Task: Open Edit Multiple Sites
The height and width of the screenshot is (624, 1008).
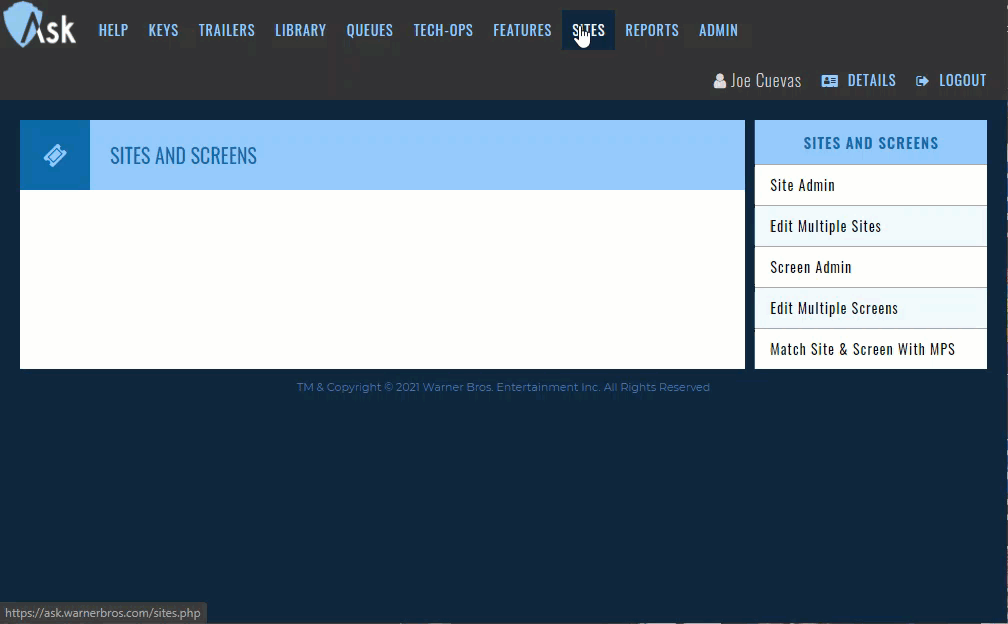Action: (x=825, y=226)
